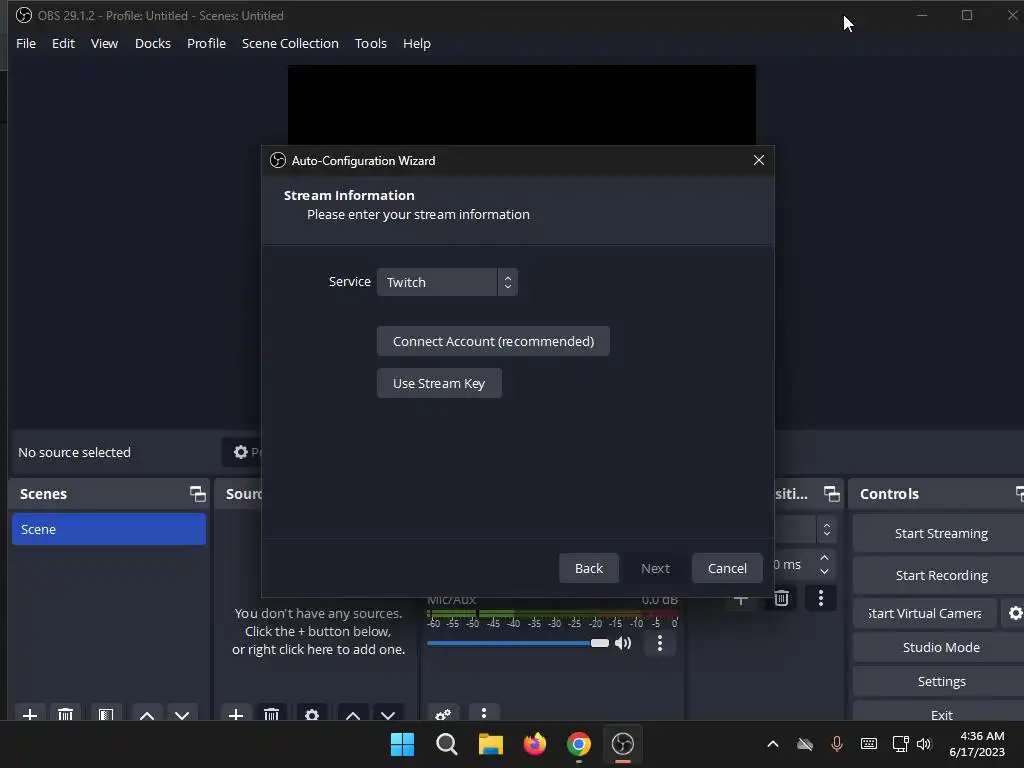Open taskbar Search
This screenshot has width=1024, height=768.
tap(447, 744)
